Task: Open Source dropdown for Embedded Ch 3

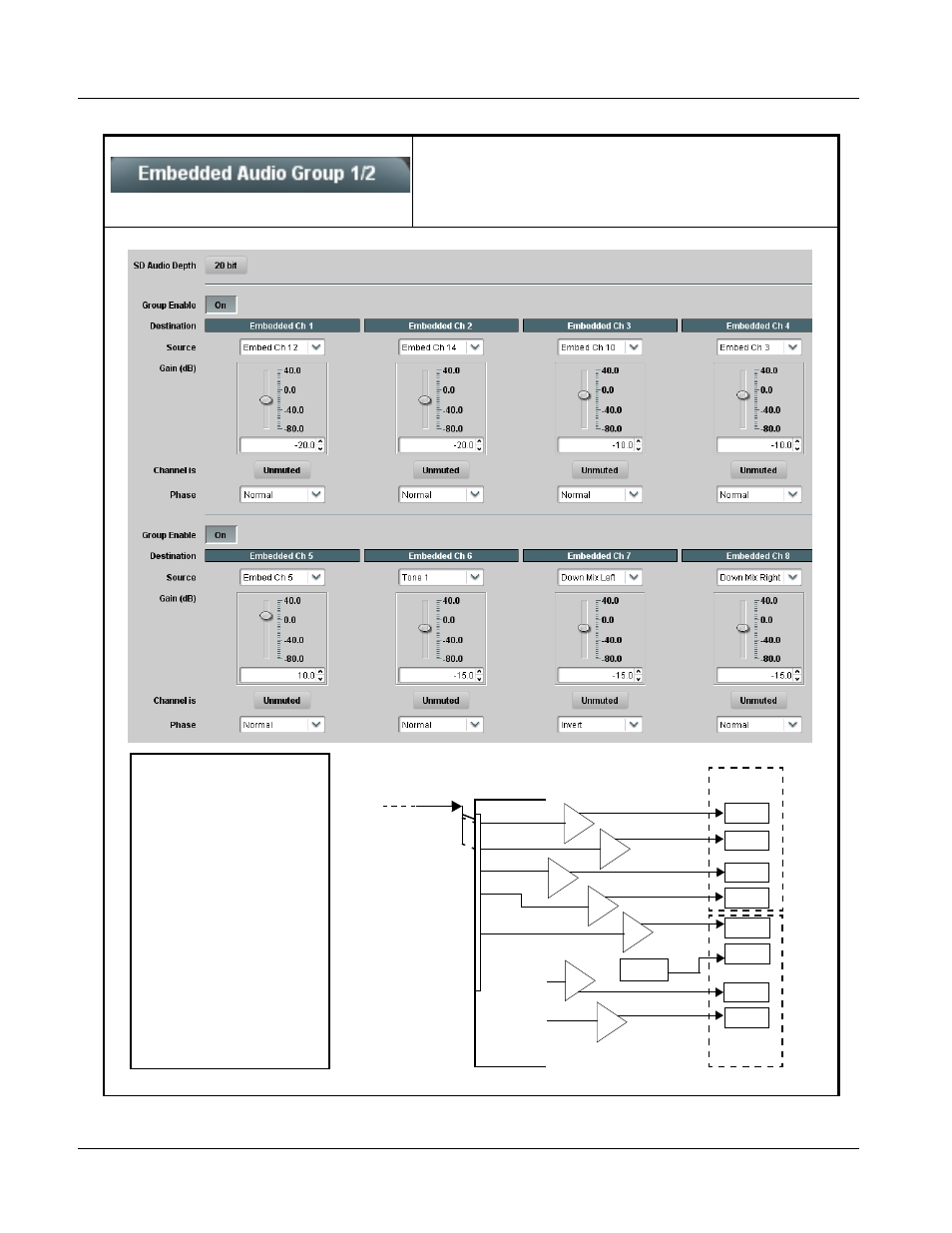Action: tap(600, 347)
